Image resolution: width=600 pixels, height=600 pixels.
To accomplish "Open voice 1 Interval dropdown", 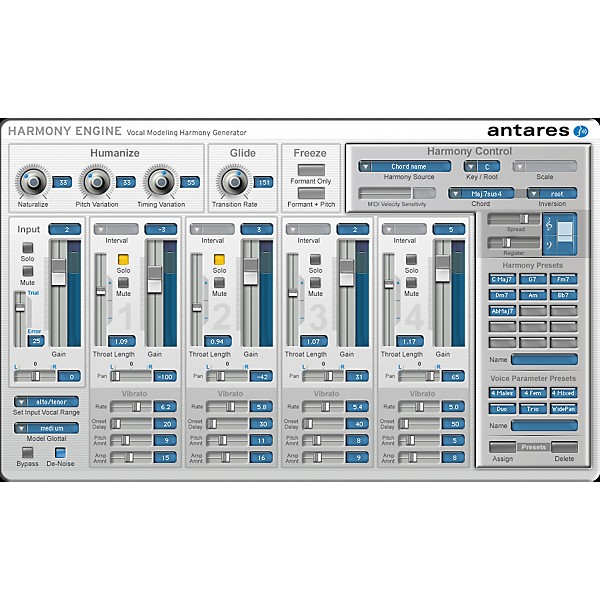I will [x=116, y=230].
